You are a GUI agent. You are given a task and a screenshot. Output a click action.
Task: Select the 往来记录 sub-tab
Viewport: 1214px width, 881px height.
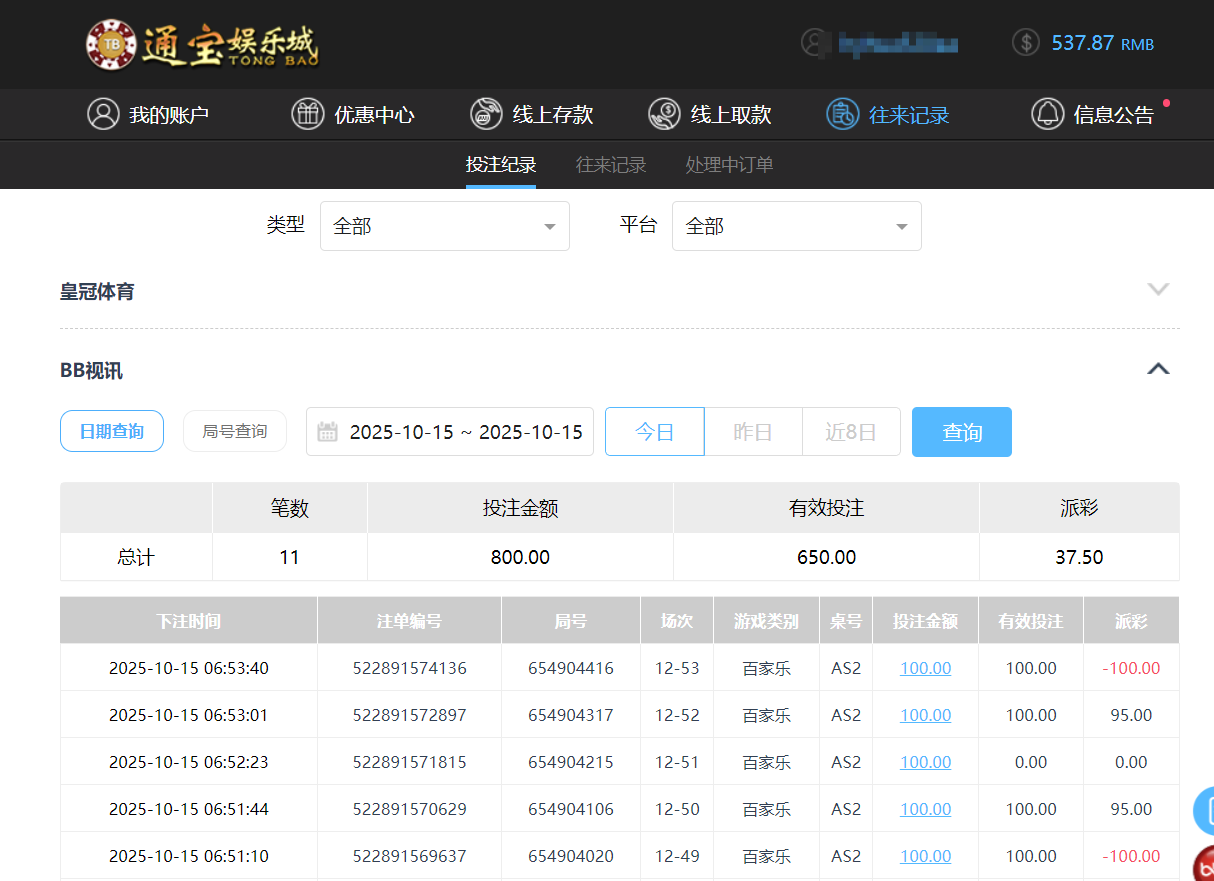611,164
